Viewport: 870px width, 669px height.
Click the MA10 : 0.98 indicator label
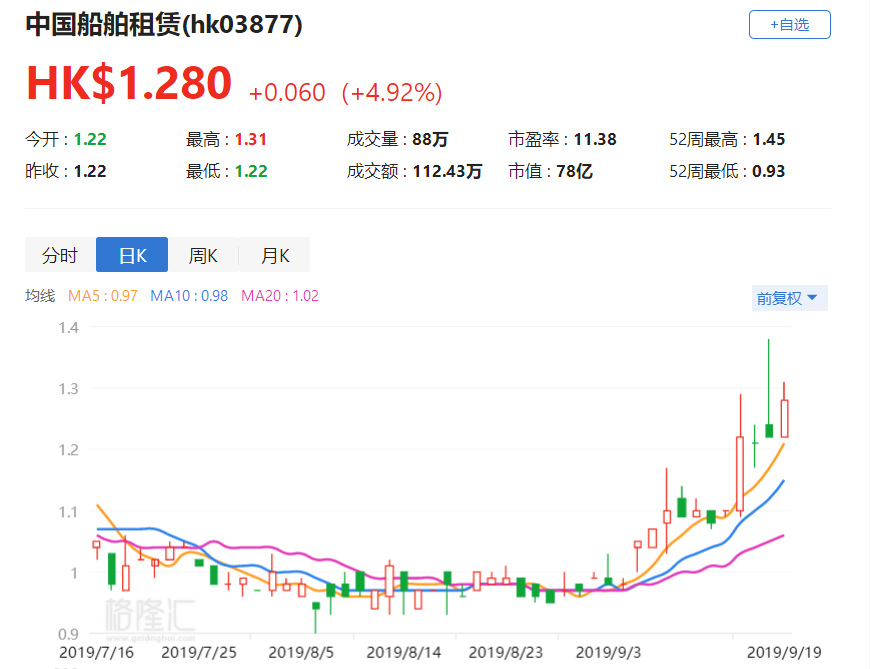pyautogui.click(x=189, y=296)
